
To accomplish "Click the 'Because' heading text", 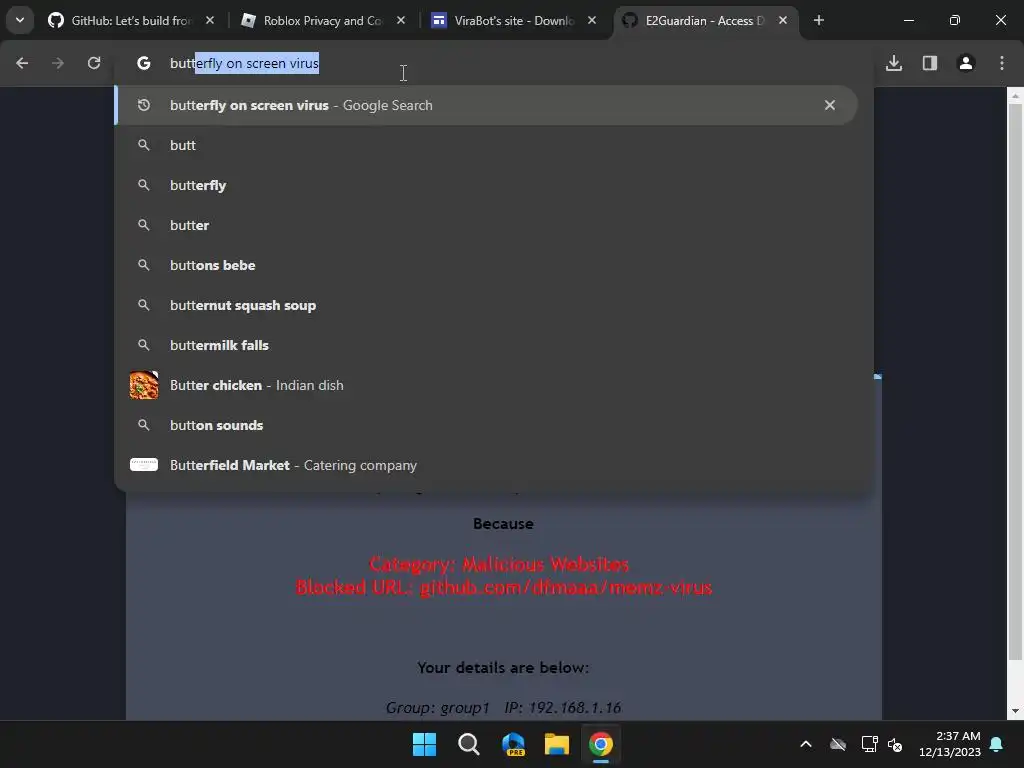I will point(503,524).
